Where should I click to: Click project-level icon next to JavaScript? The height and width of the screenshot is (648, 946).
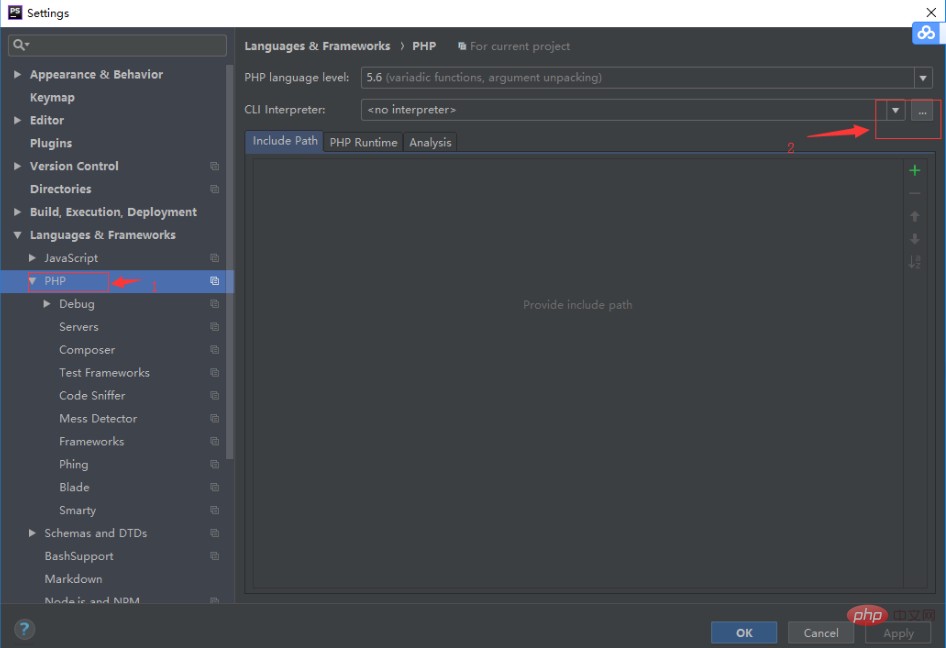pyautogui.click(x=214, y=258)
